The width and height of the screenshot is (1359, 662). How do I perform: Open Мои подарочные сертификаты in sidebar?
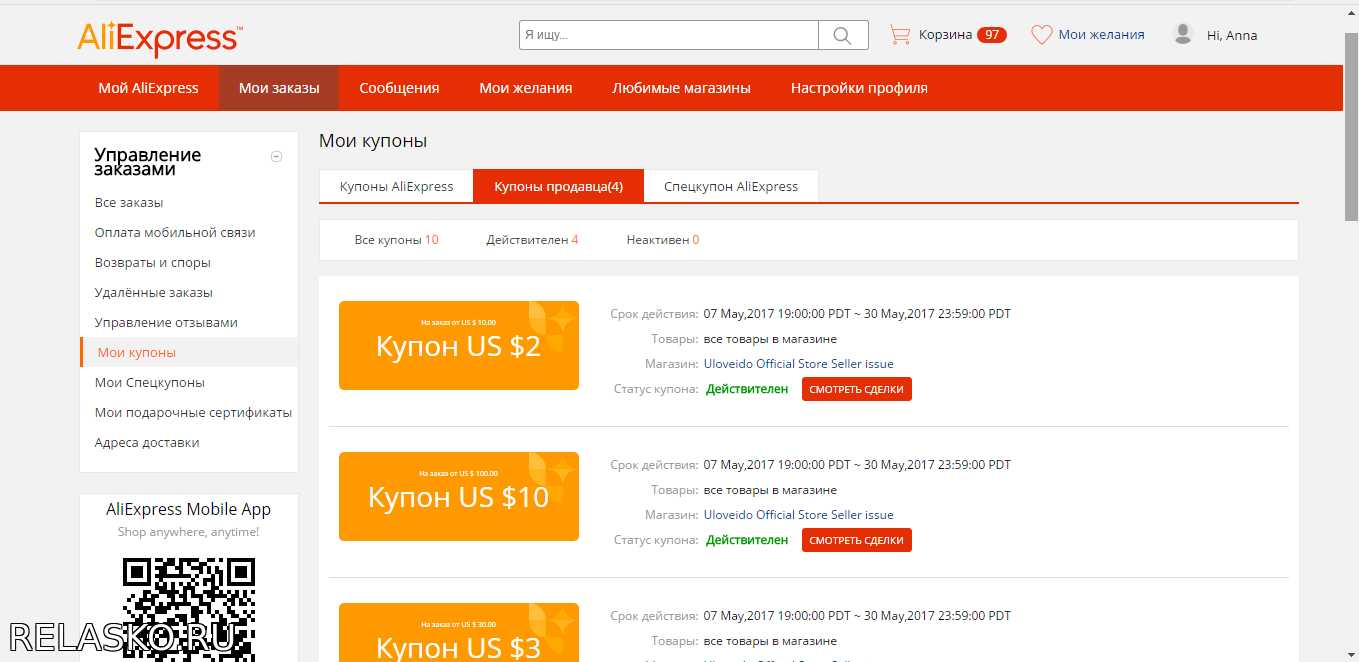[193, 413]
